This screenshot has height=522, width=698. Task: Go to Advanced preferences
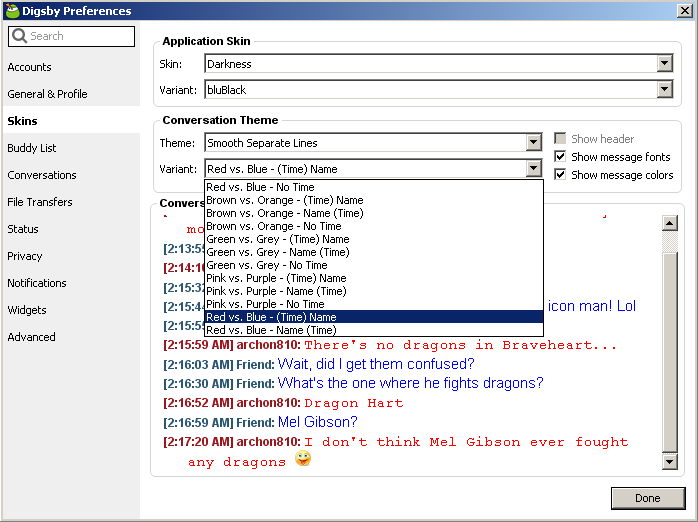(x=71, y=337)
